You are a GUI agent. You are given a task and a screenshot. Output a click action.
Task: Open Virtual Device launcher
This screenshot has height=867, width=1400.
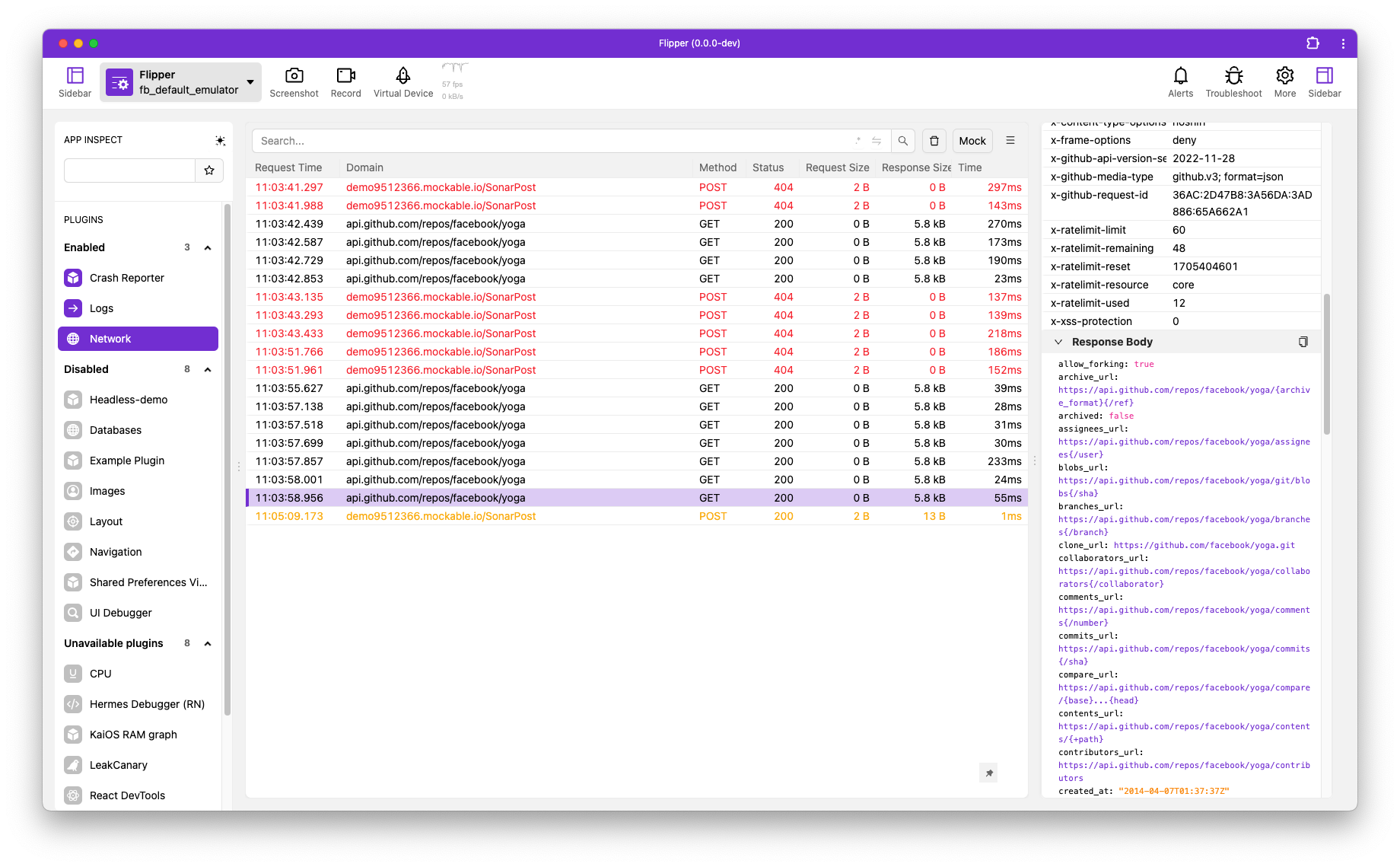403,82
